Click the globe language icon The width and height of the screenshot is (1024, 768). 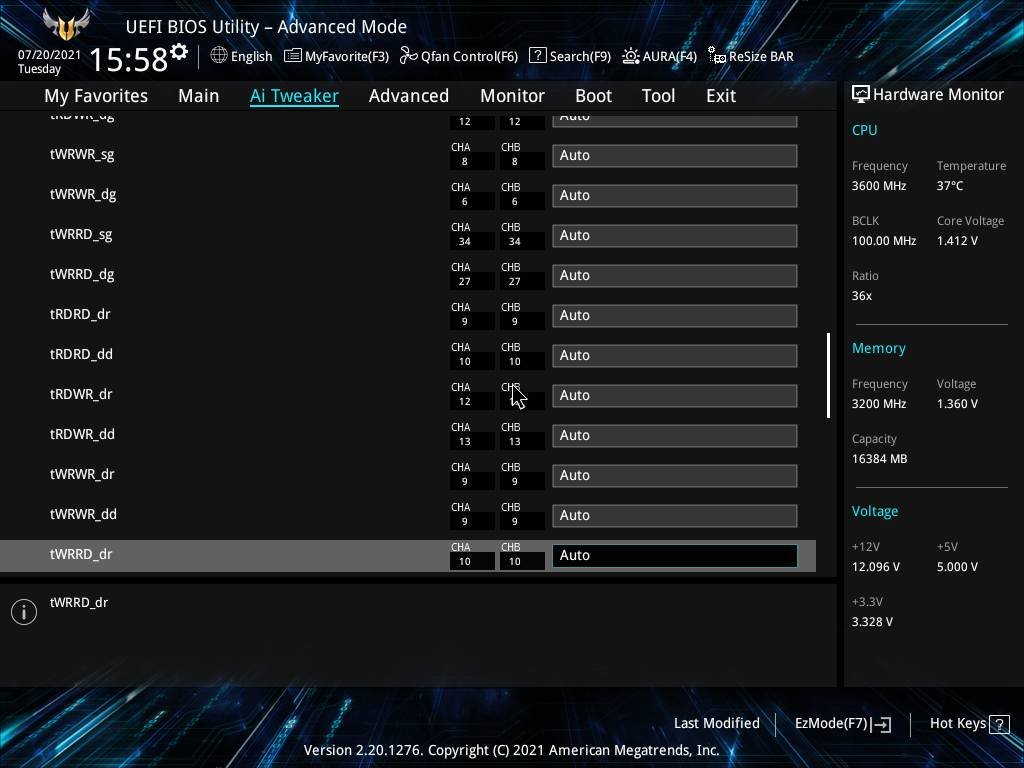(x=219, y=56)
